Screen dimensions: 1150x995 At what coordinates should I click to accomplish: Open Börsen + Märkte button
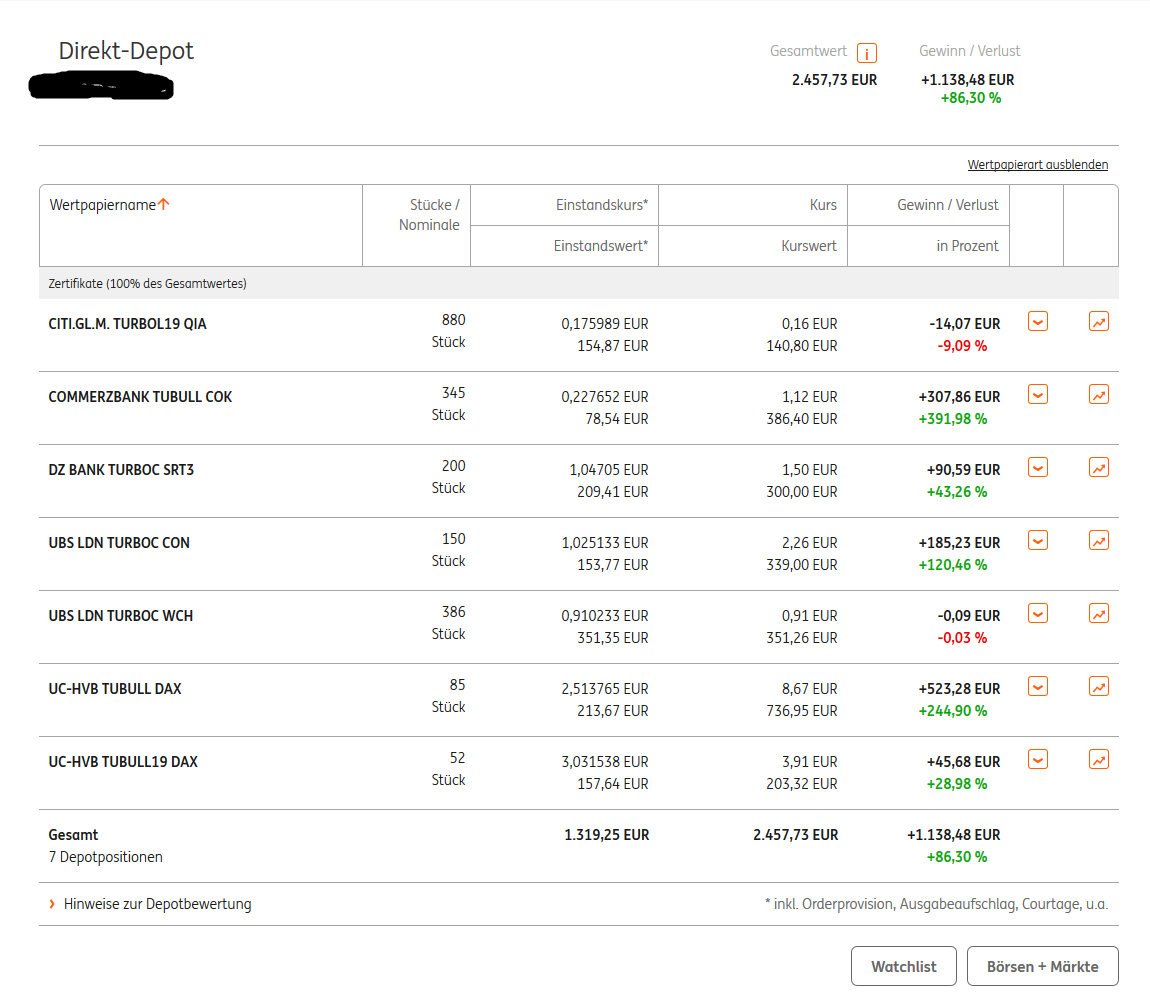1042,966
